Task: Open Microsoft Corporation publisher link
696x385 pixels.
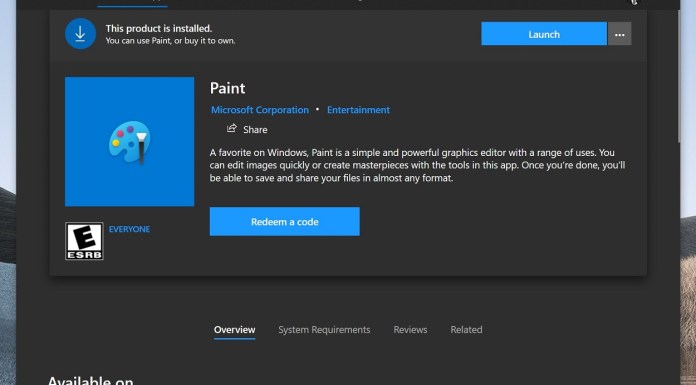Action: (x=260, y=110)
